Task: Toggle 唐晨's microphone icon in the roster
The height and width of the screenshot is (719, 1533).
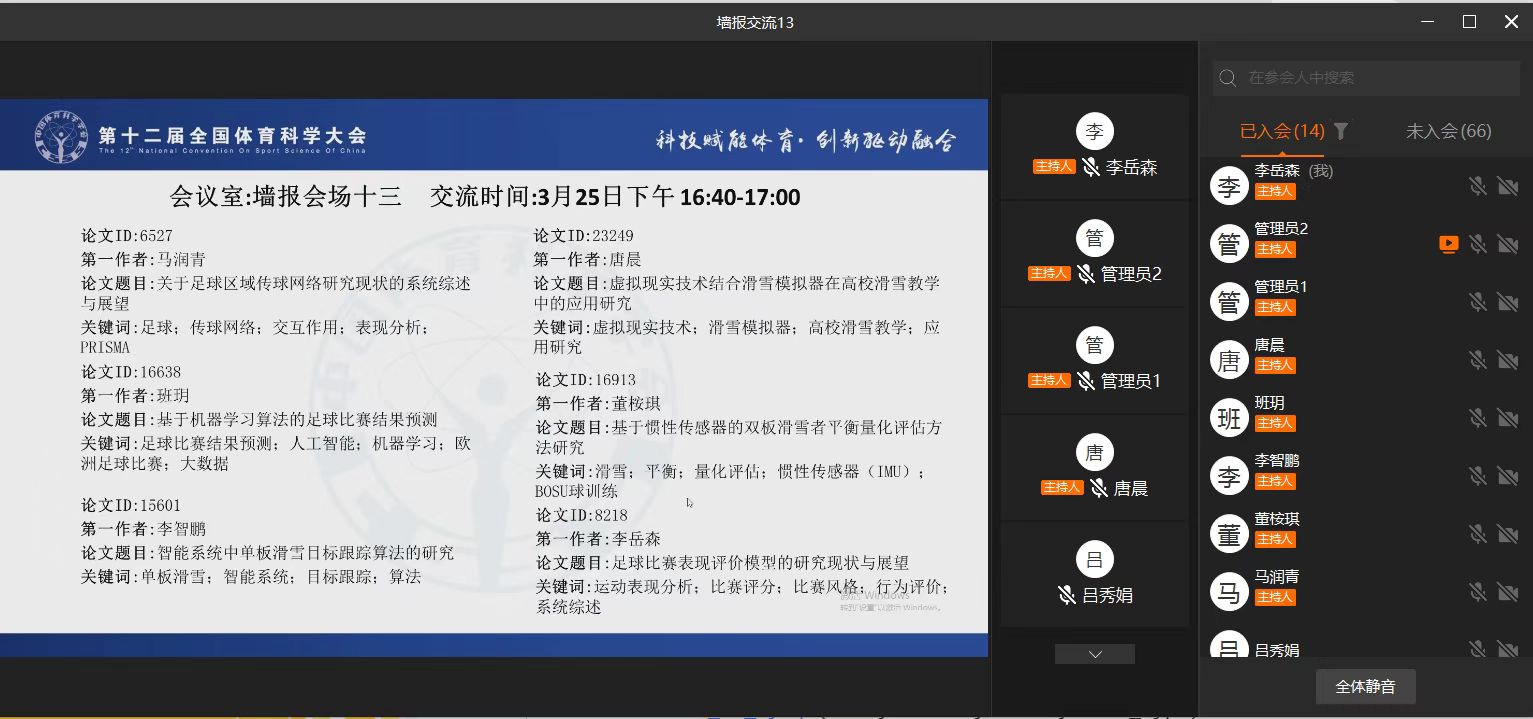Action: [x=1479, y=359]
